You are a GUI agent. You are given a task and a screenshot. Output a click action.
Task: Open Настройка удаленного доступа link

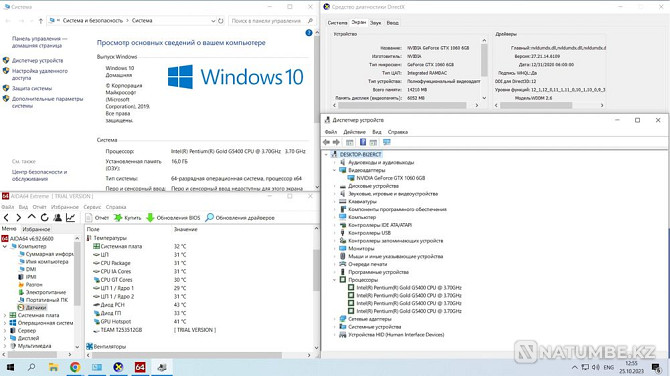[40, 75]
